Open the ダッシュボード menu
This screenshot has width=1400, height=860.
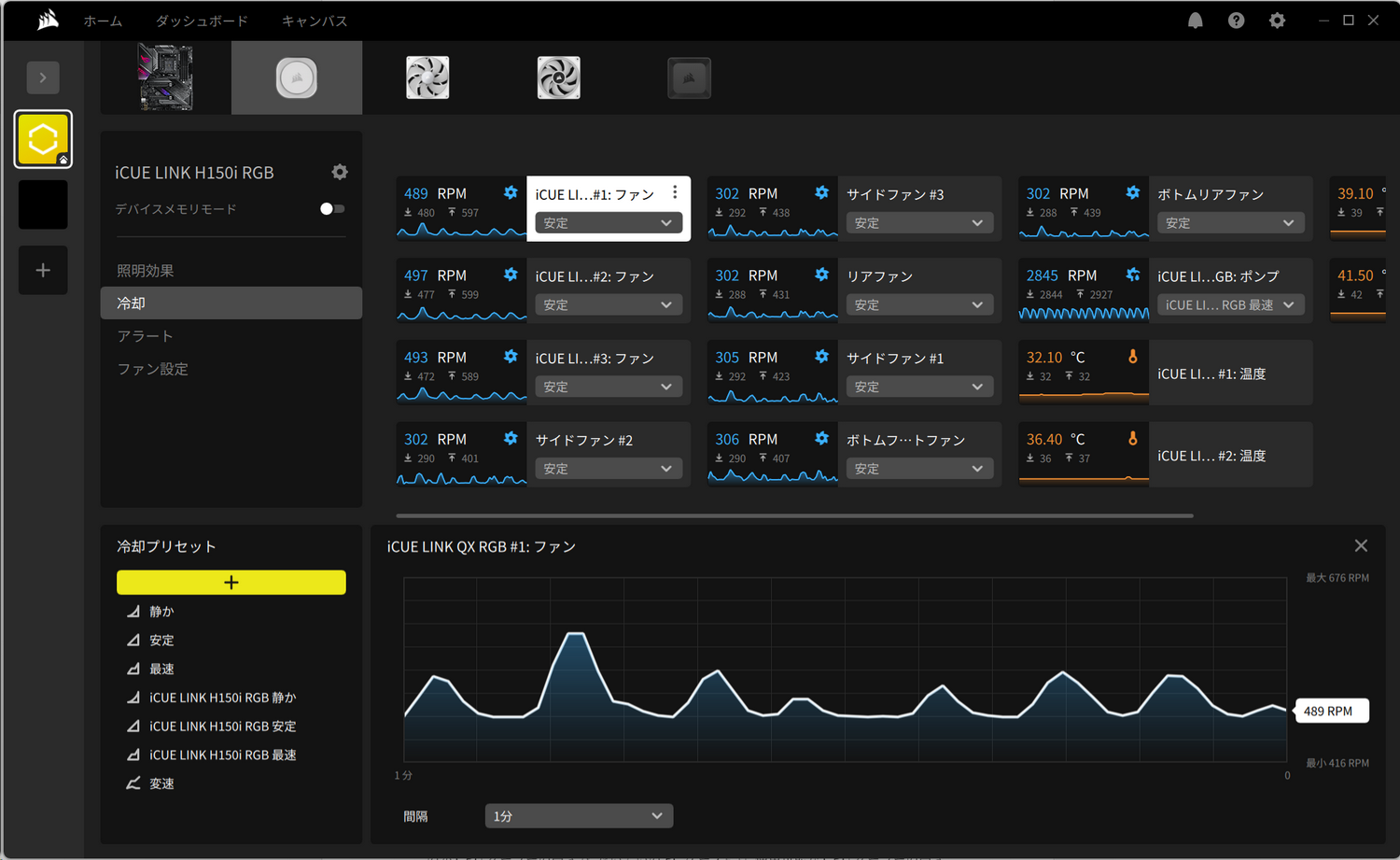[x=202, y=20]
